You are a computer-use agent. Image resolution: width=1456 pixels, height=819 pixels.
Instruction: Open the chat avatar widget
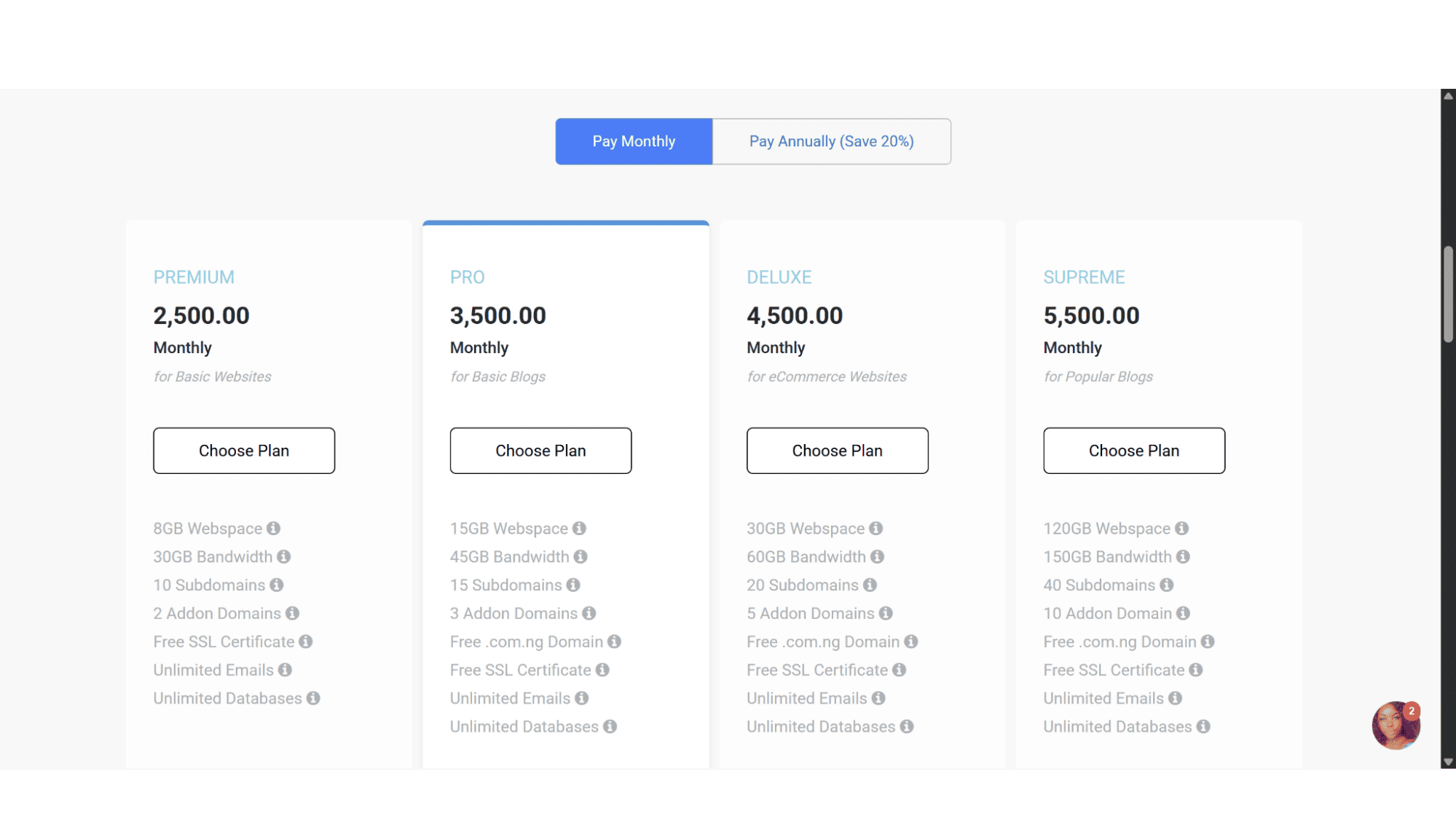pyautogui.click(x=1396, y=726)
